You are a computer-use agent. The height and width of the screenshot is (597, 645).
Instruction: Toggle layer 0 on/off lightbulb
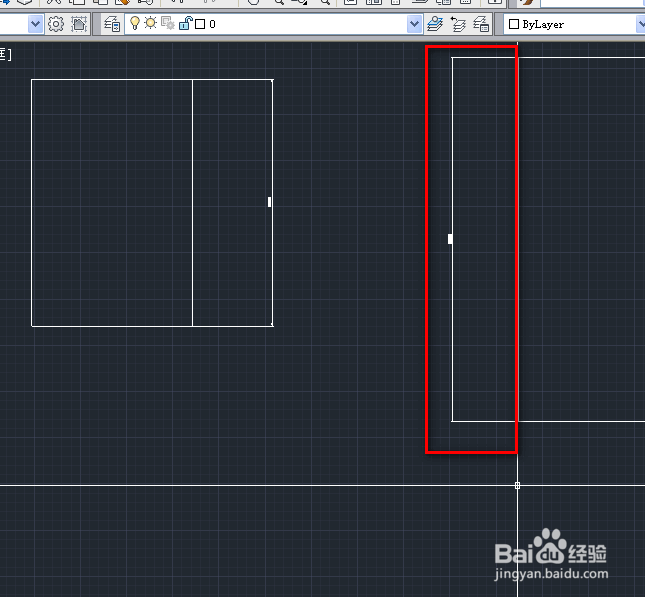tap(135, 23)
